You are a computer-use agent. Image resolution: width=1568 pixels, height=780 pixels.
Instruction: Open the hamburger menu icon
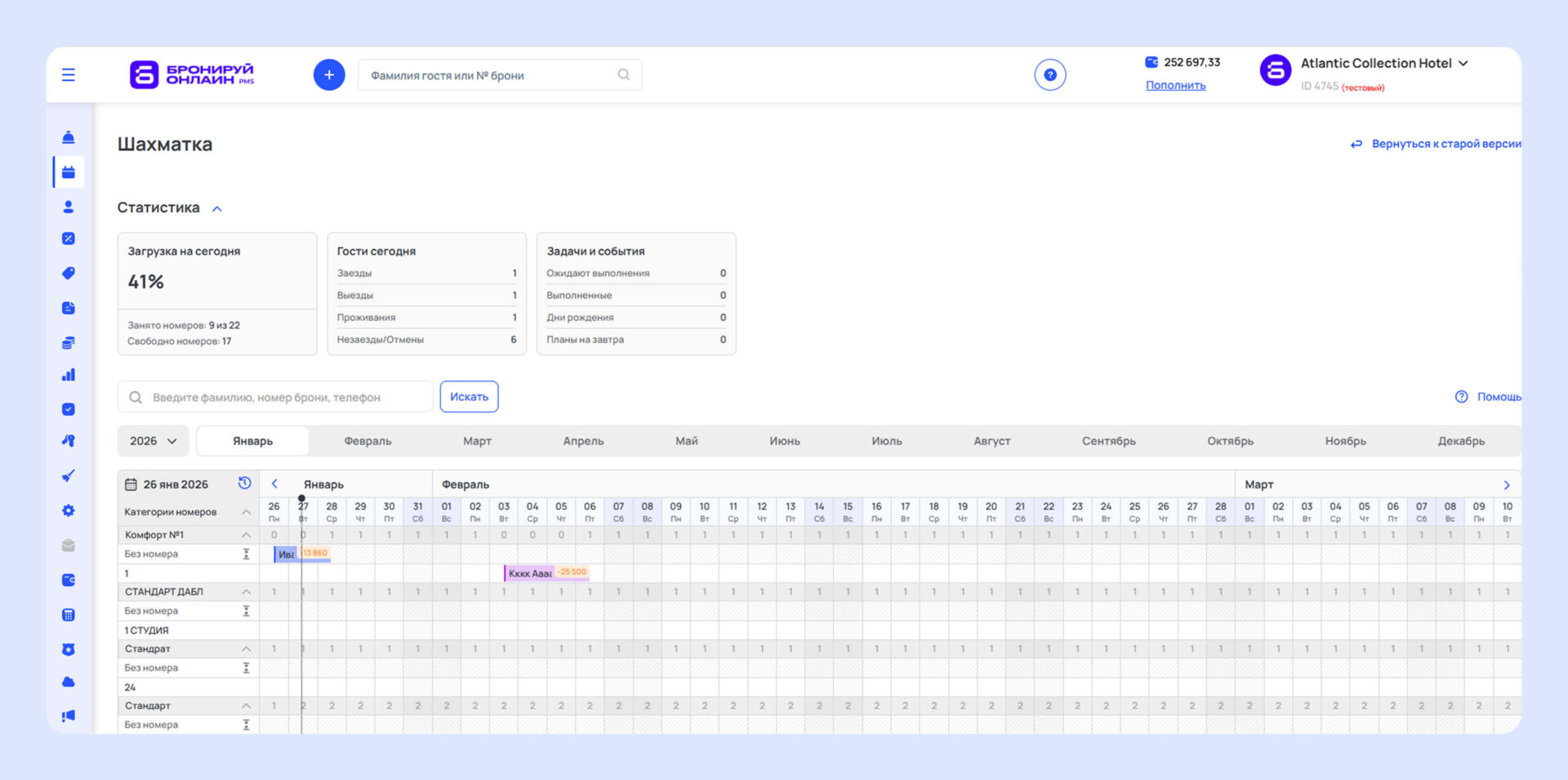[x=69, y=75]
